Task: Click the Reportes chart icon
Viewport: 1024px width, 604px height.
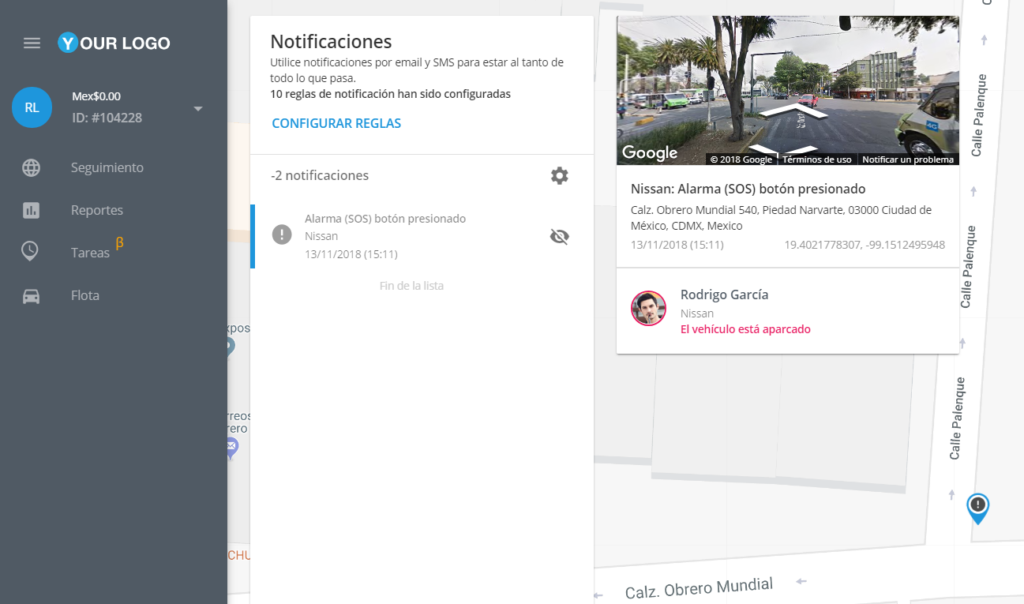Action: pyautogui.click(x=31, y=210)
